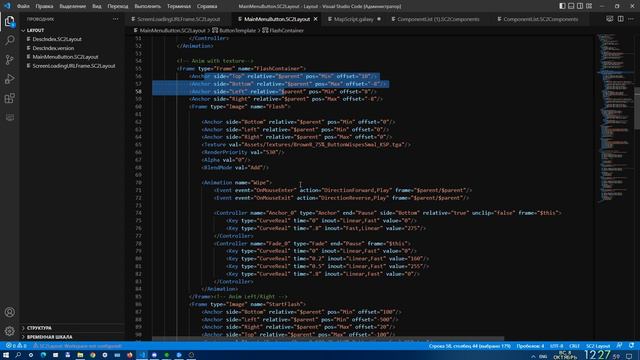Image resolution: width=640 pixels, height=360 pixels.
Task: Click the taskbar clock showing 12:27
Action: (602, 355)
